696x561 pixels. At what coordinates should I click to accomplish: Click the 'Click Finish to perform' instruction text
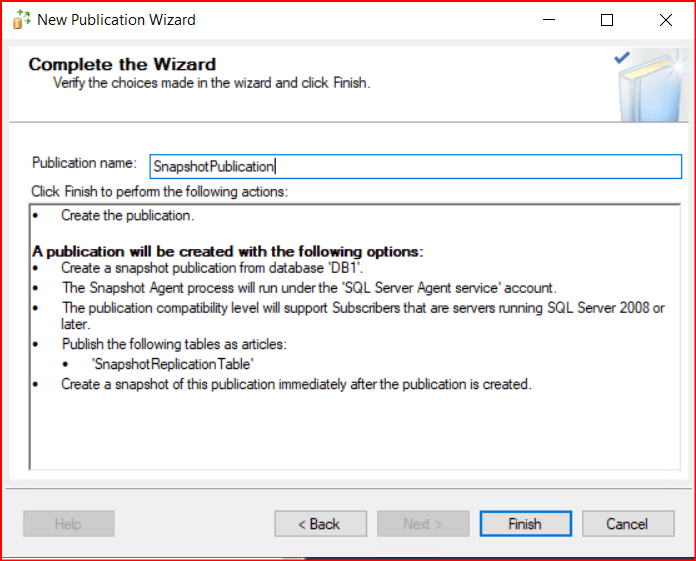click(159, 191)
